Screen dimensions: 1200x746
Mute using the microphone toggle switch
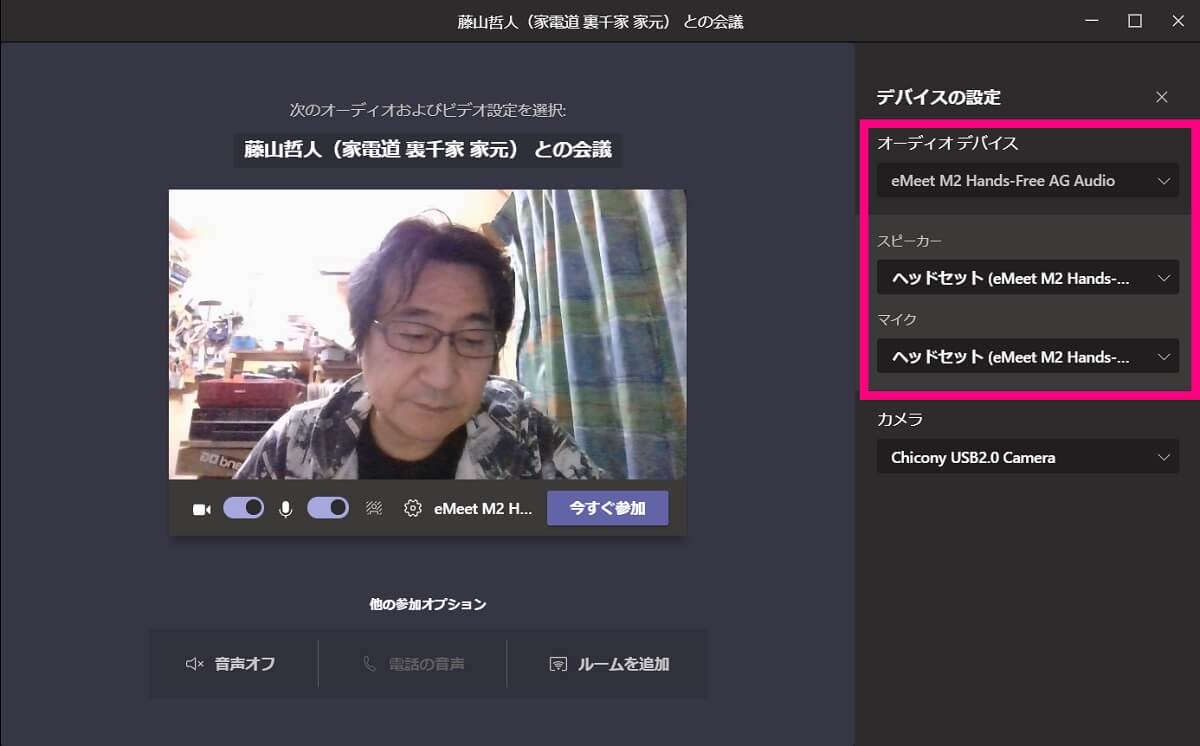coord(327,508)
